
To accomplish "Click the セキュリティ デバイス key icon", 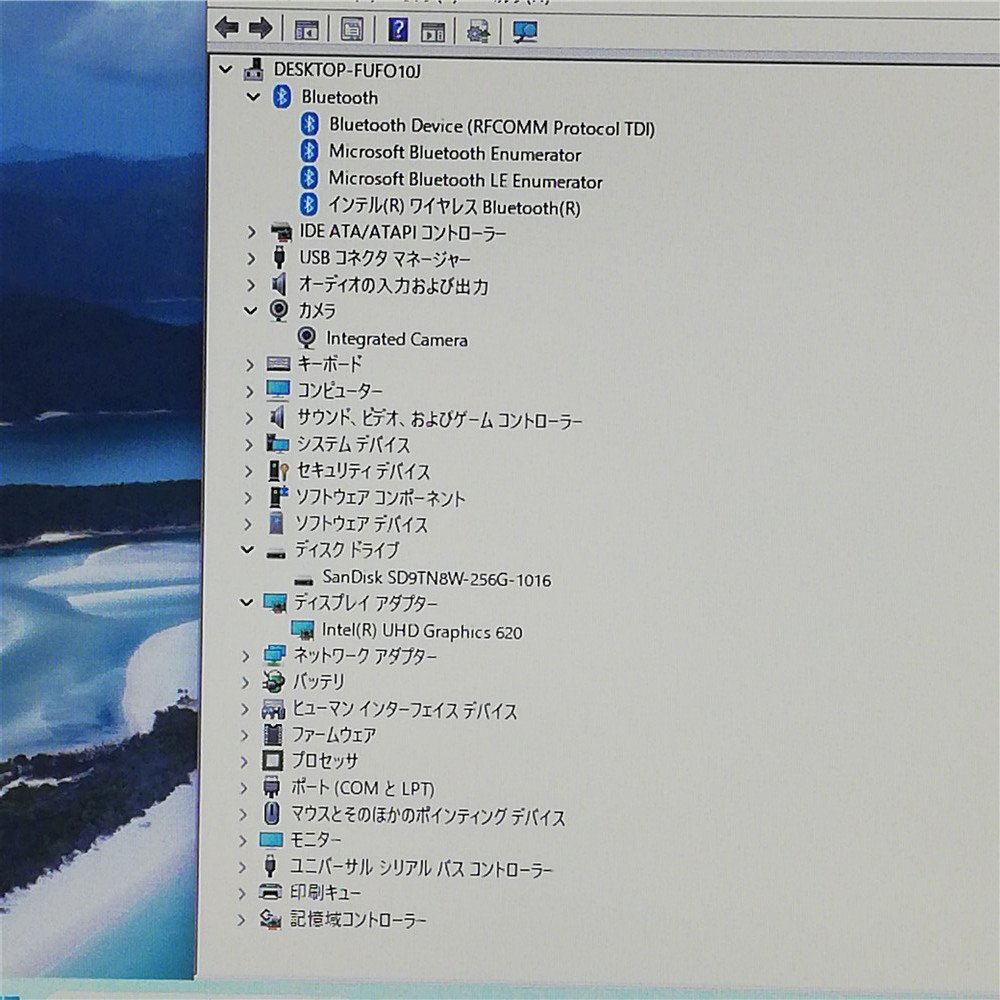I will click(x=278, y=471).
